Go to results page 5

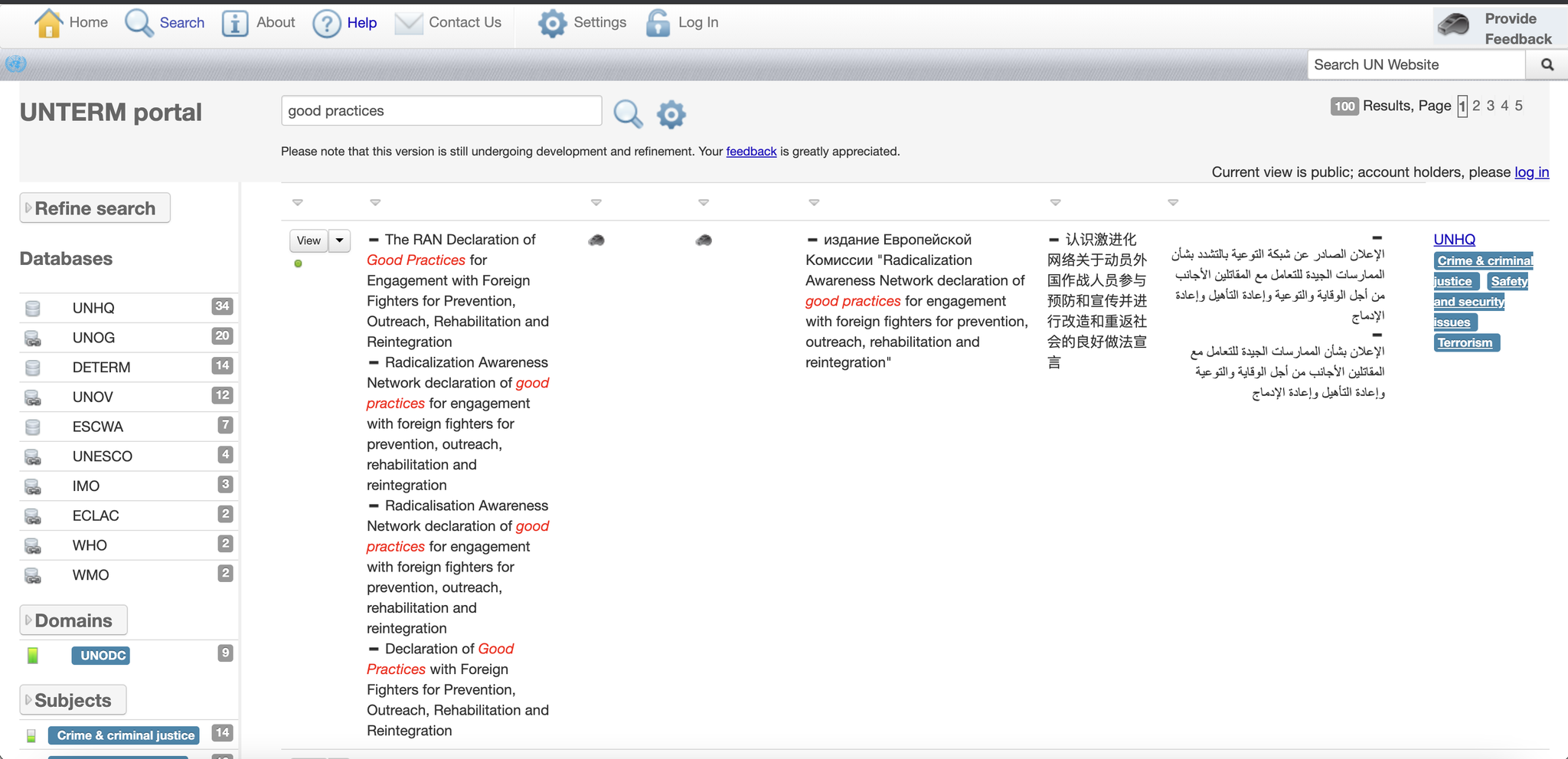click(x=1519, y=106)
